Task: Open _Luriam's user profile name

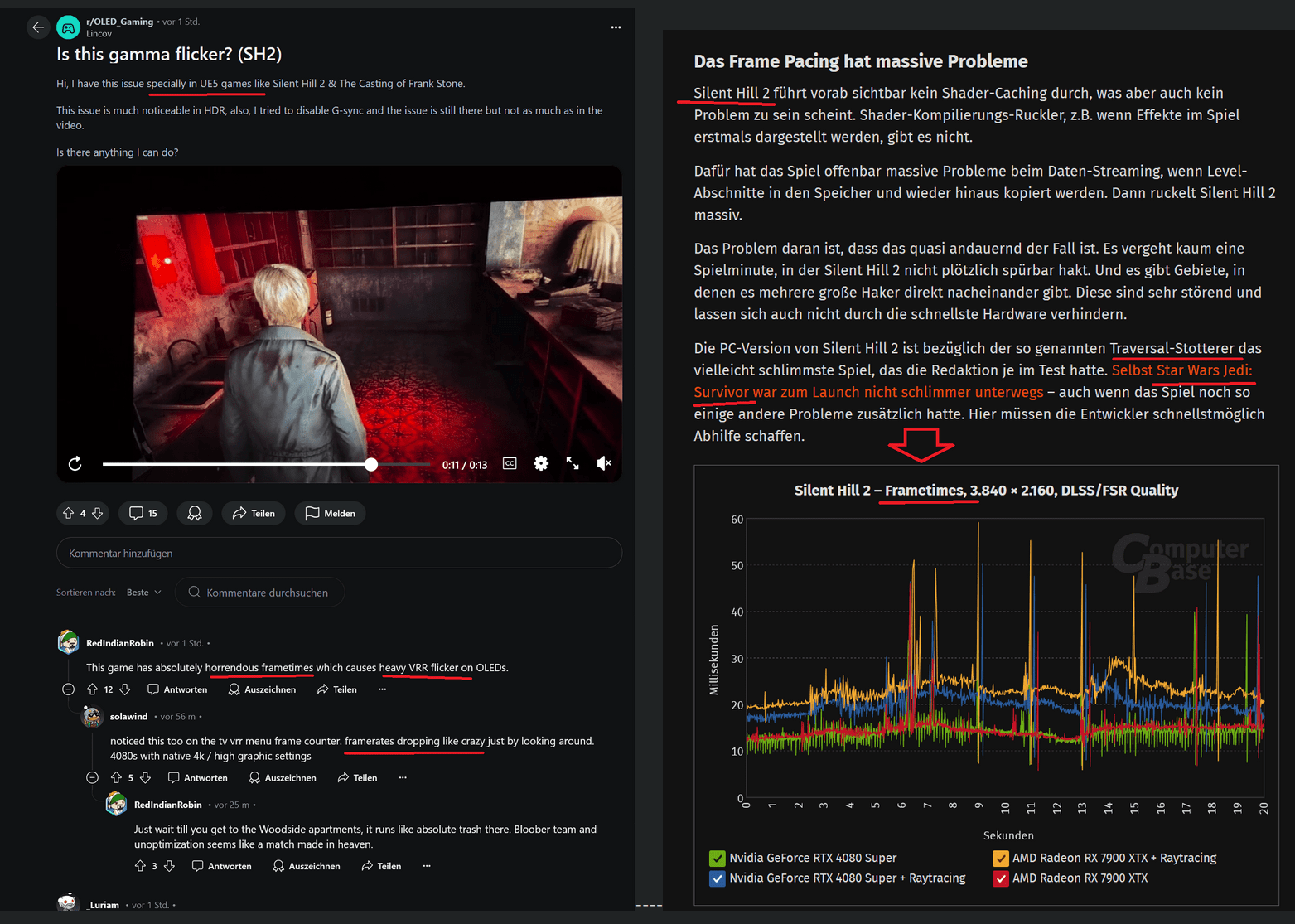Action: point(104,905)
